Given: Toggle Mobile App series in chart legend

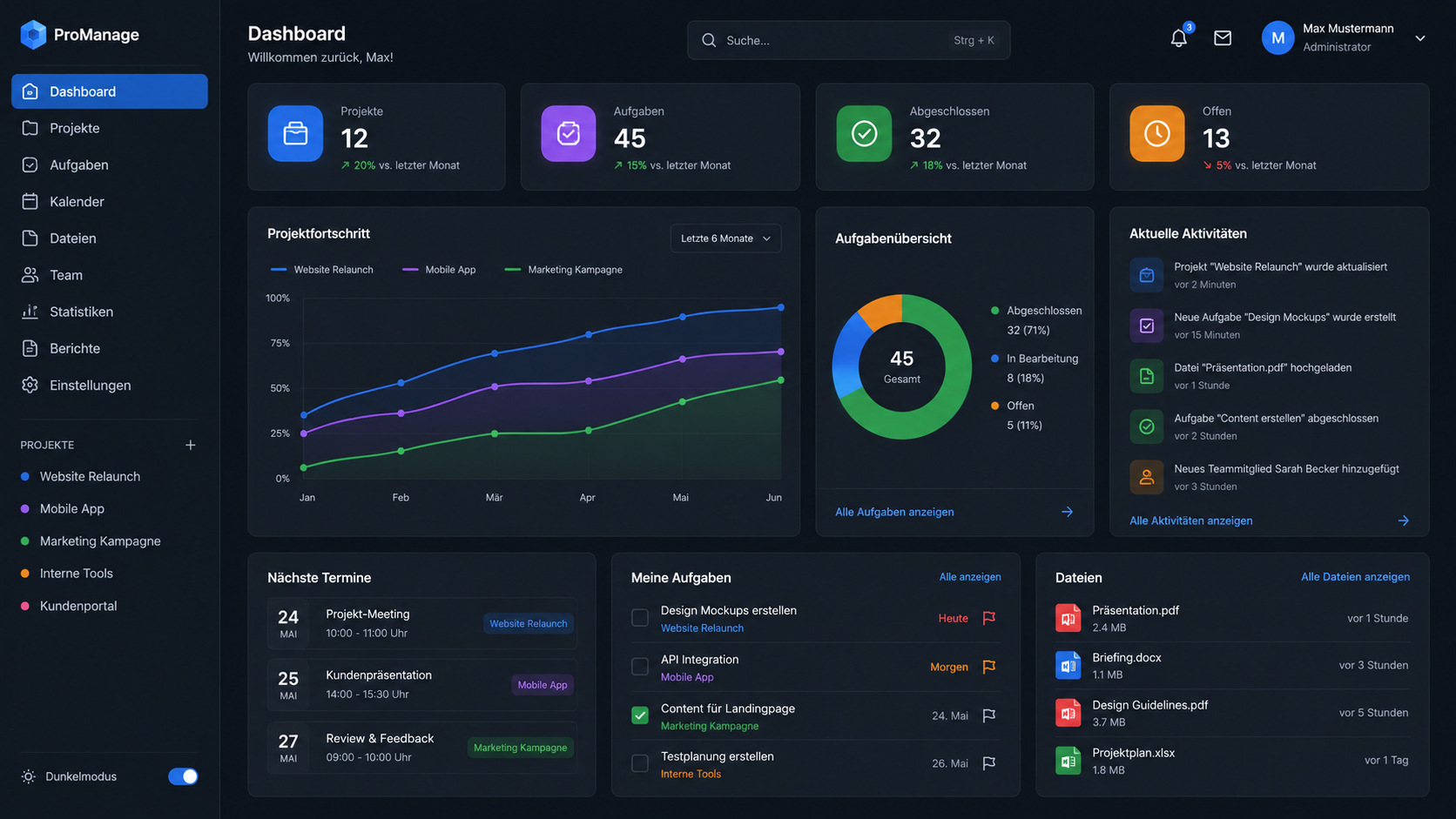Looking at the screenshot, I should click(x=439, y=270).
